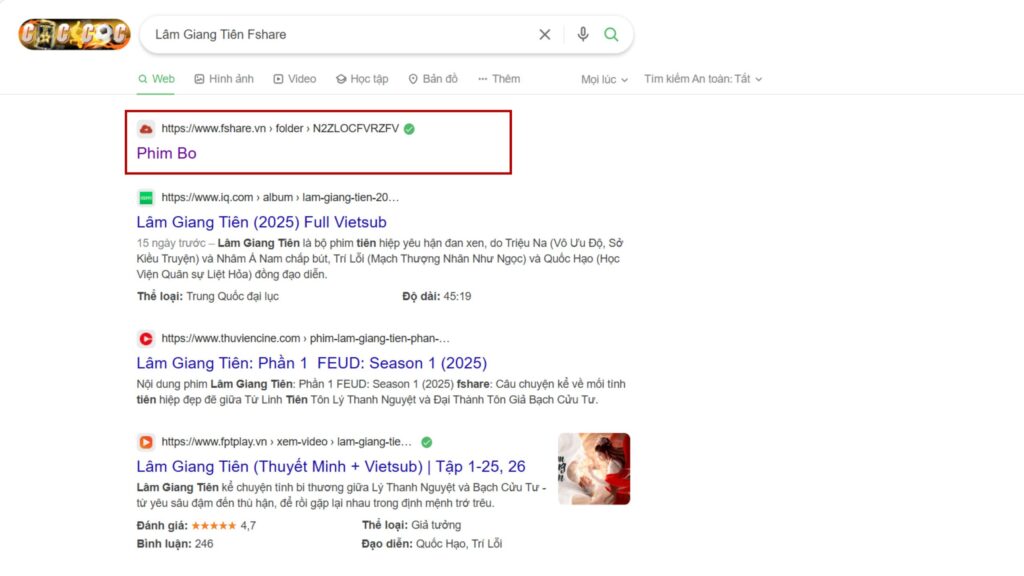This screenshot has height=576, width=1024.
Task: Click the Bản đồ map pin icon
Action: pos(413,79)
